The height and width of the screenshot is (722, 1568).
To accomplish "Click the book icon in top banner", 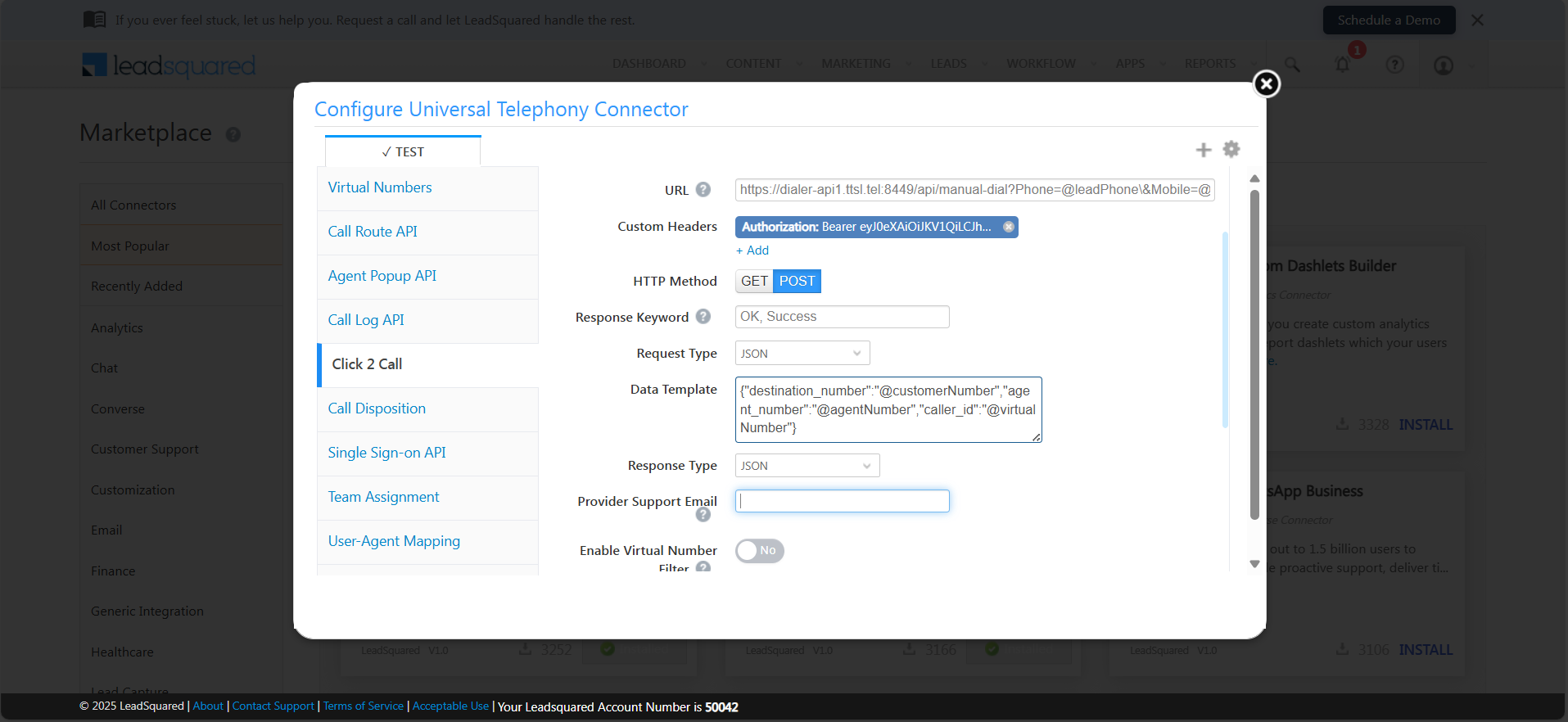I will coord(95,19).
